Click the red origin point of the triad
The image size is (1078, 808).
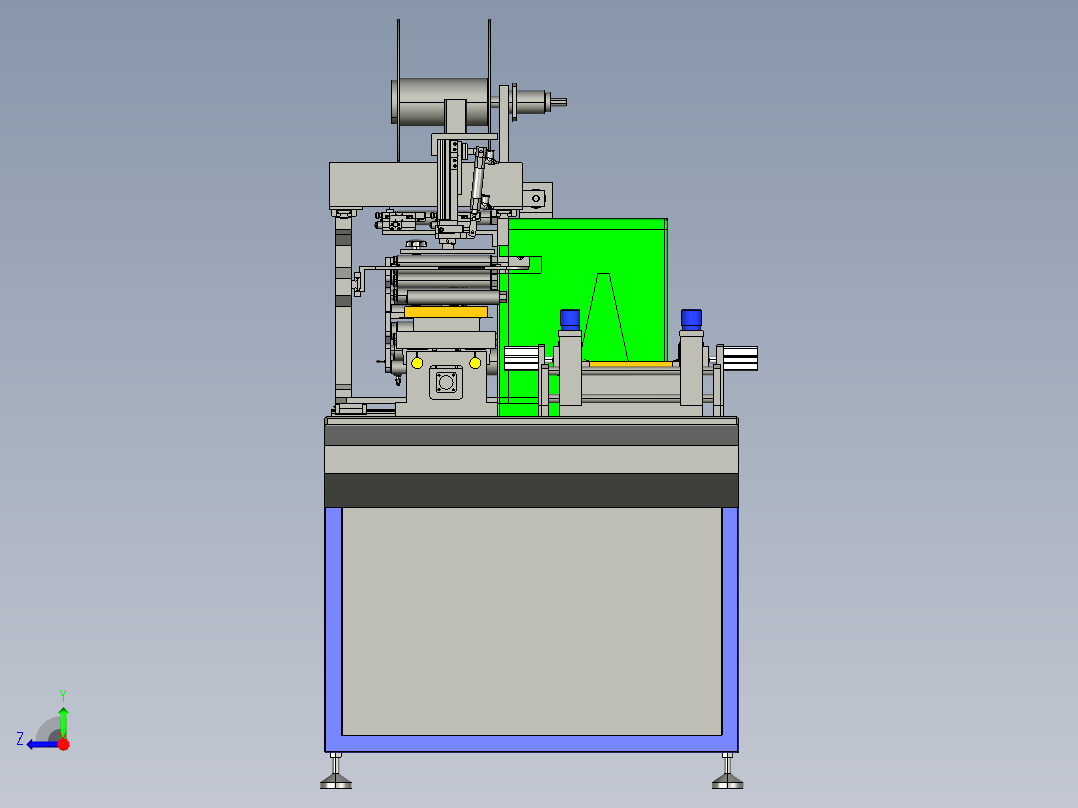pyautogui.click(x=63, y=744)
